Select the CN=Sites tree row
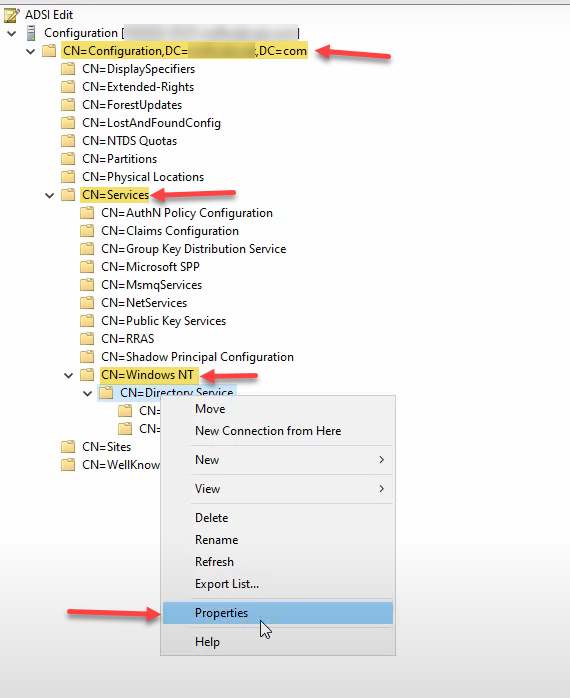The width and height of the screenshot is (570, 698). [106, 447]
